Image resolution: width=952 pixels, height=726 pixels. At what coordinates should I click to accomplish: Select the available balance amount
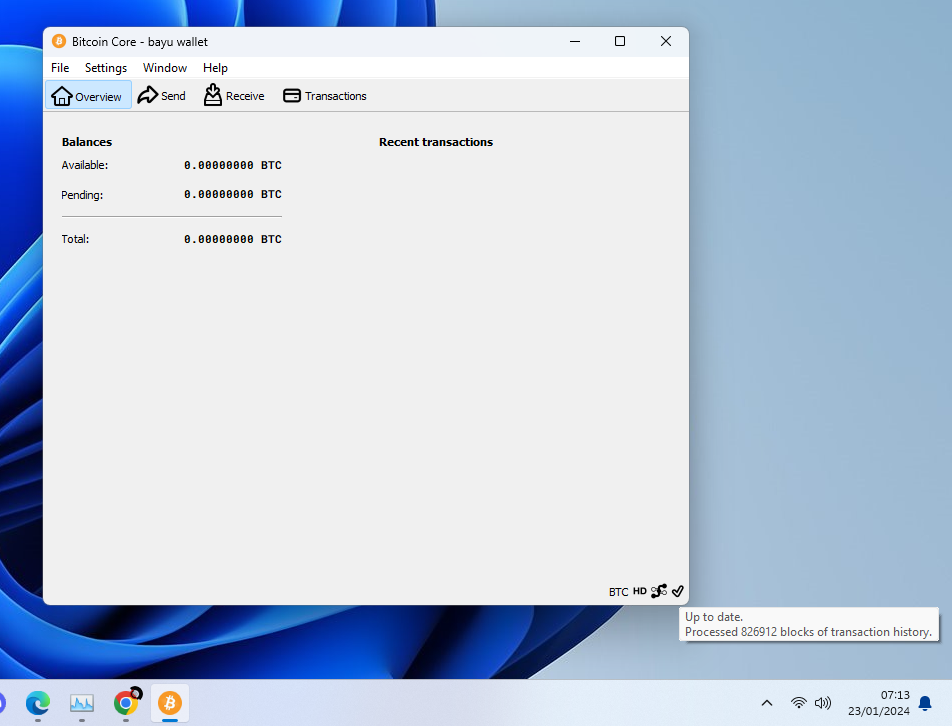[233, 165]
